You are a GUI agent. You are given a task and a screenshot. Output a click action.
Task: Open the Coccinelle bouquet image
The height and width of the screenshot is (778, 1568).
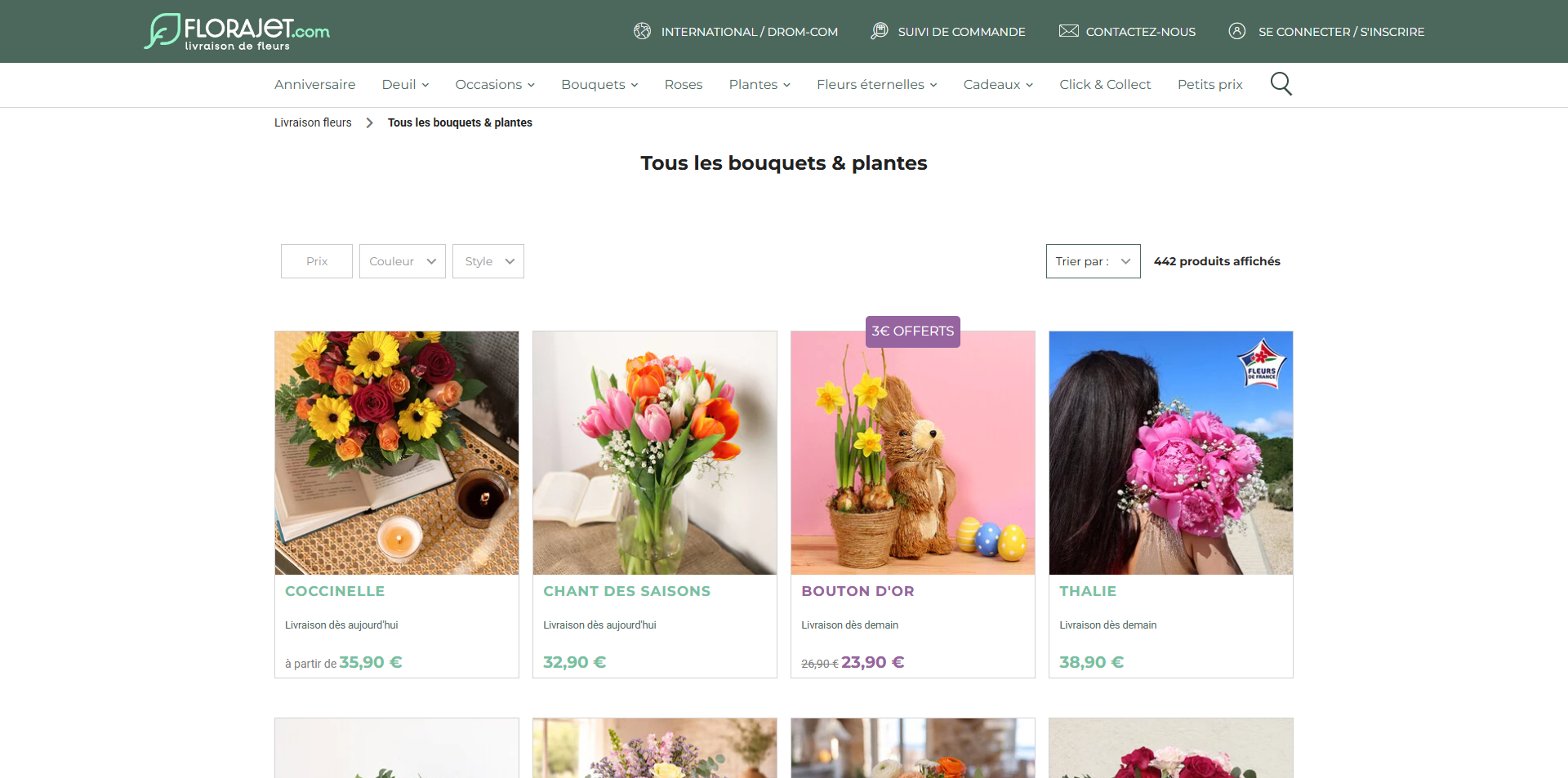point(397,453)
